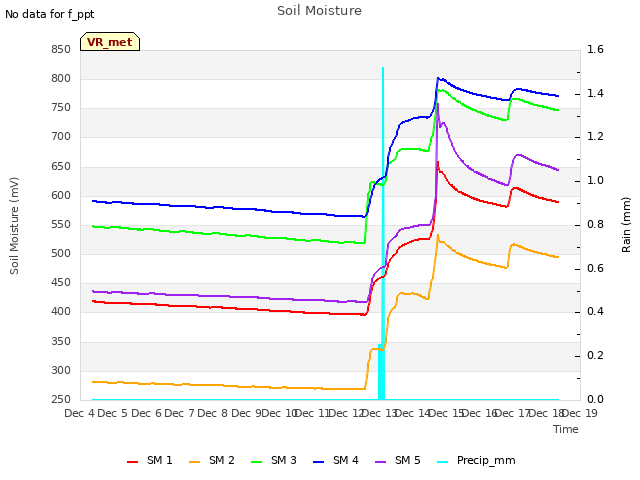Click the 700 left axis tick label

point(61,137)
